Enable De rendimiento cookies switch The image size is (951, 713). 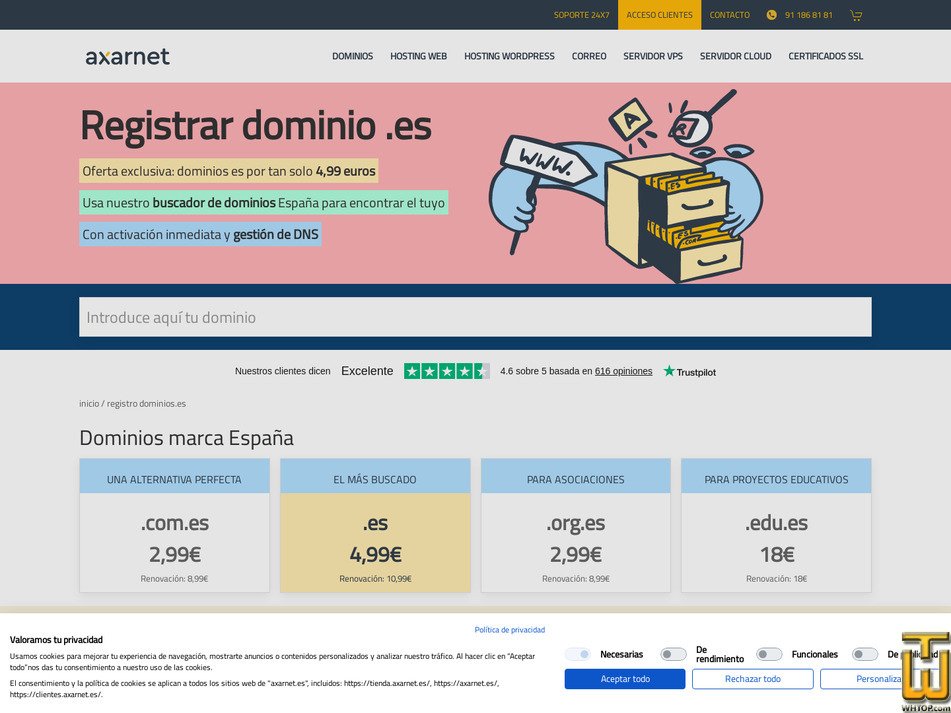673,654
